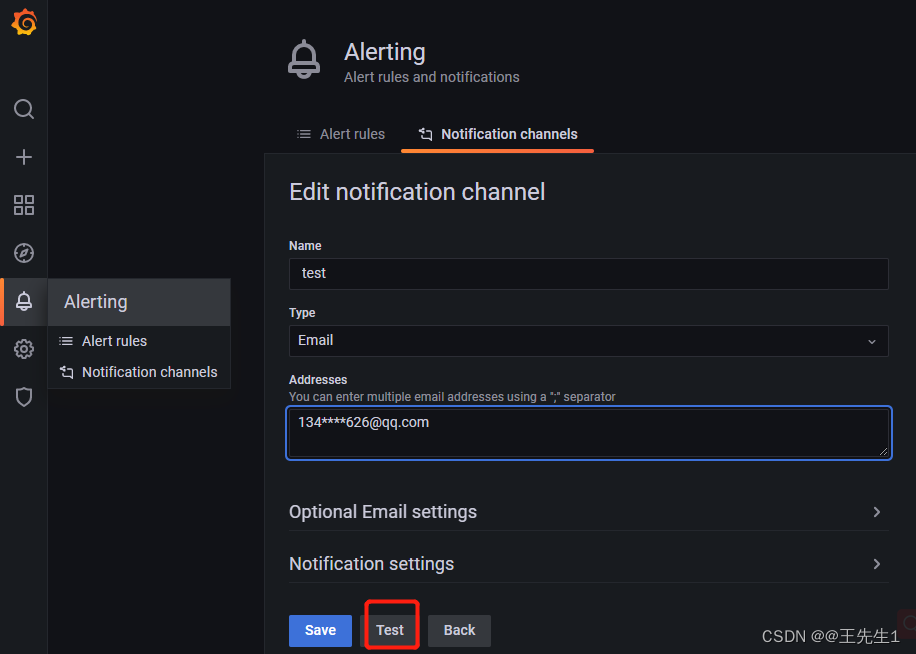Click the Grafana logo icon
Screen dimensions: 916x654
click(23, 22)
